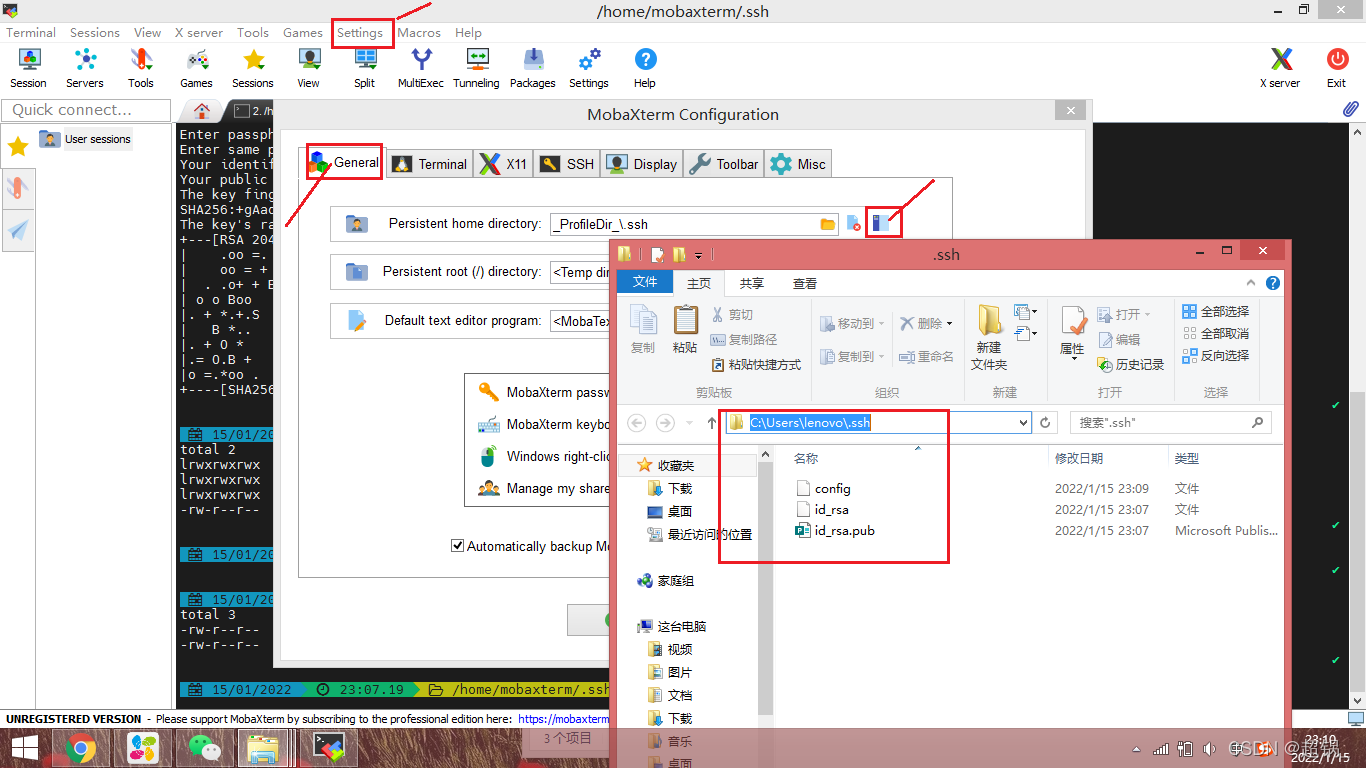Open the Packages toolbar icon
Image resolution: width=1366 pixels, height=768 pixels.
point(533,68)
